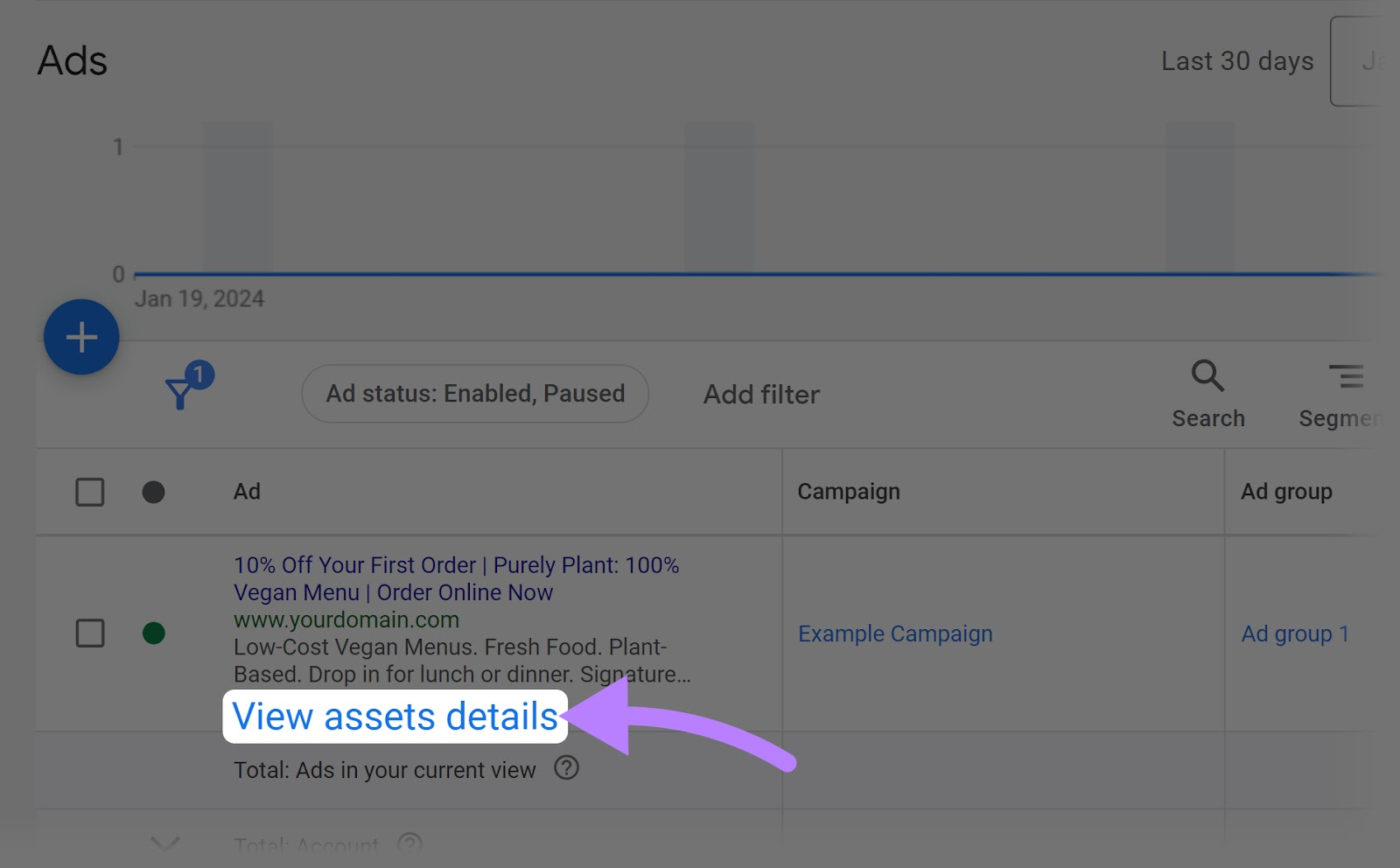The image size is (1400, 868).
Task: Open the Ad group 1 link
Action: [1294, 633]
